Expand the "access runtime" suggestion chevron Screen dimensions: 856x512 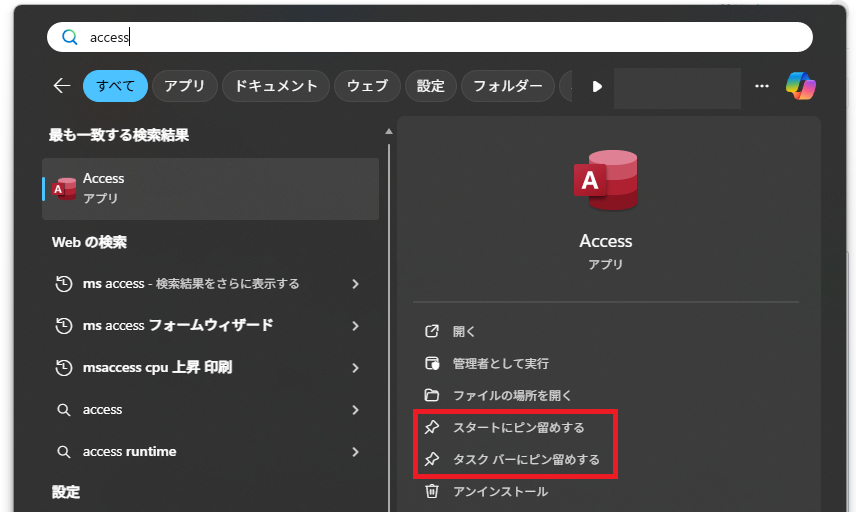[x=355, y=452]
